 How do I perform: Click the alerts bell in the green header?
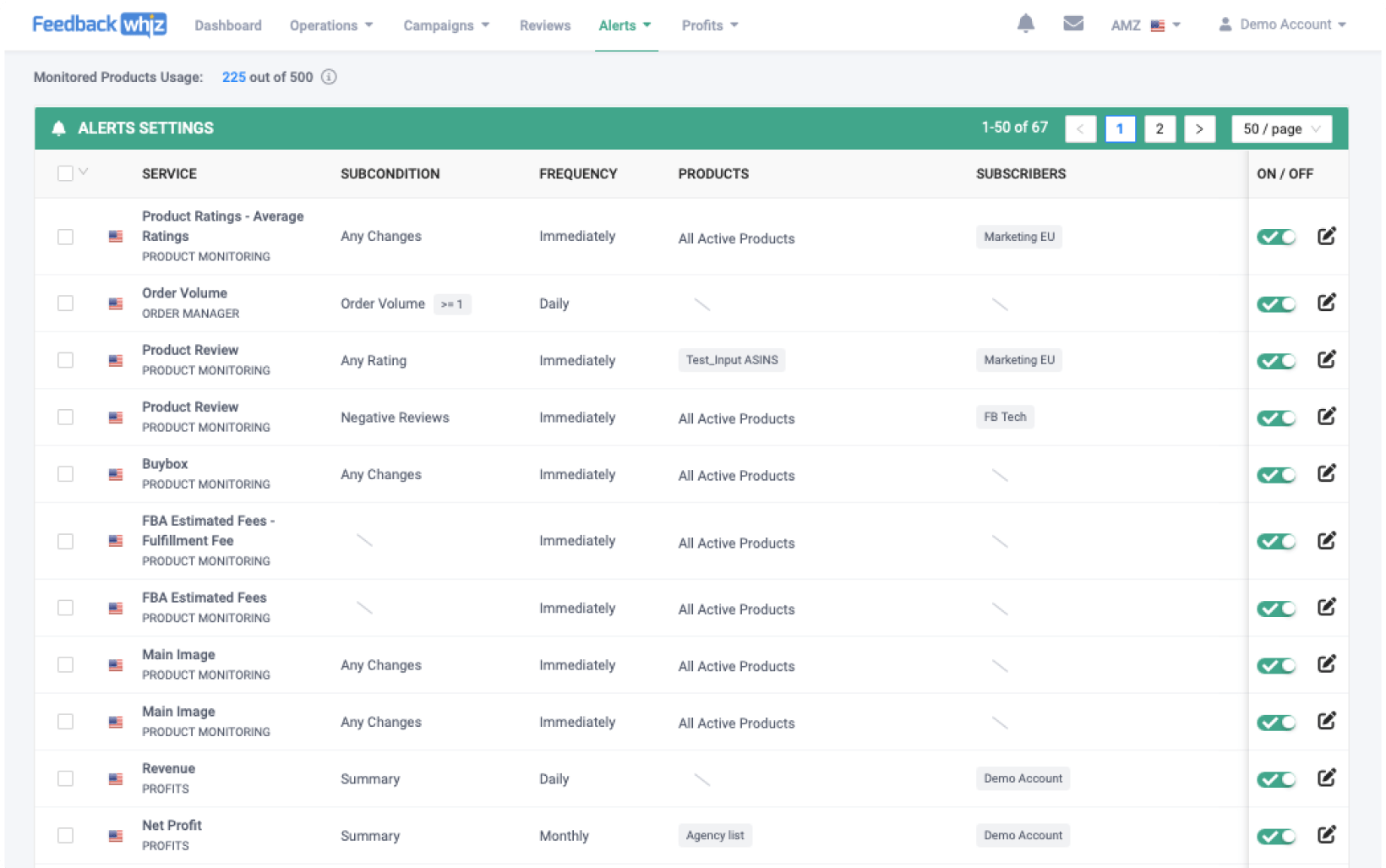point(57,128)
